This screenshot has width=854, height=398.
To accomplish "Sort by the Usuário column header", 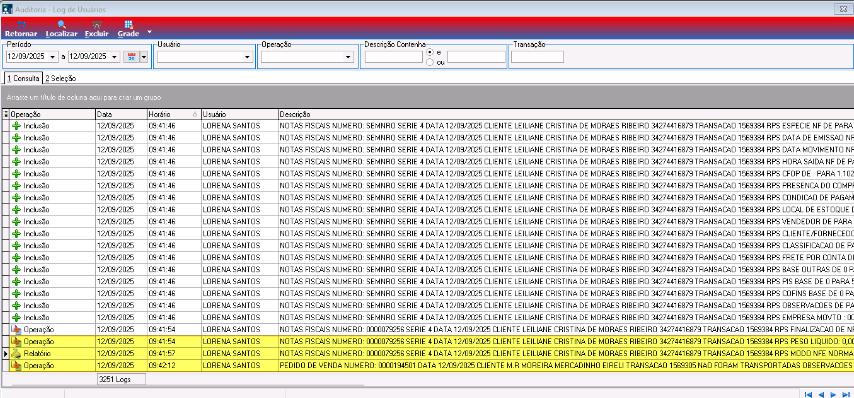I will pos(239,114).
